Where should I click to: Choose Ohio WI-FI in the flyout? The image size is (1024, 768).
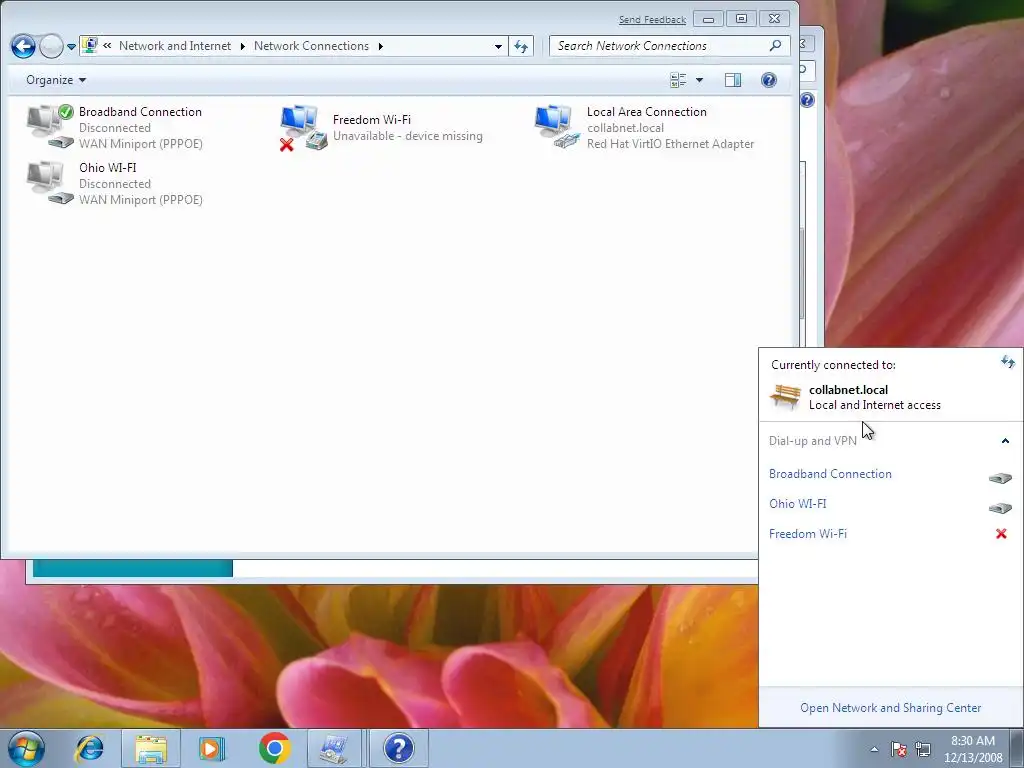[x=797, y=504]
